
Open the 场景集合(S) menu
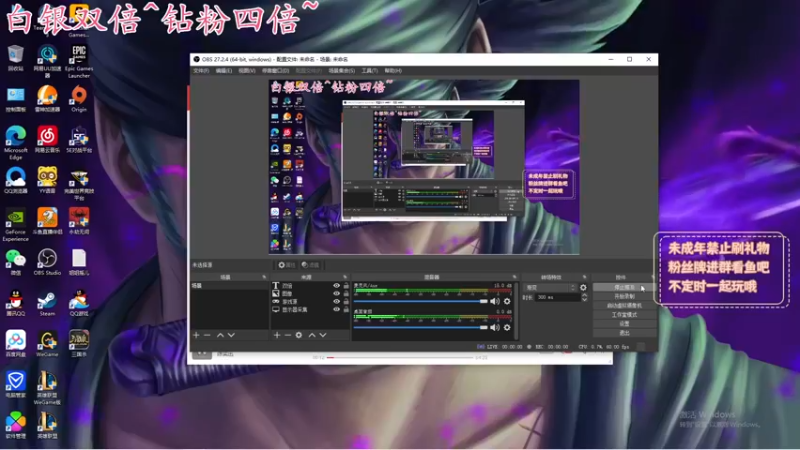[341, 70]
